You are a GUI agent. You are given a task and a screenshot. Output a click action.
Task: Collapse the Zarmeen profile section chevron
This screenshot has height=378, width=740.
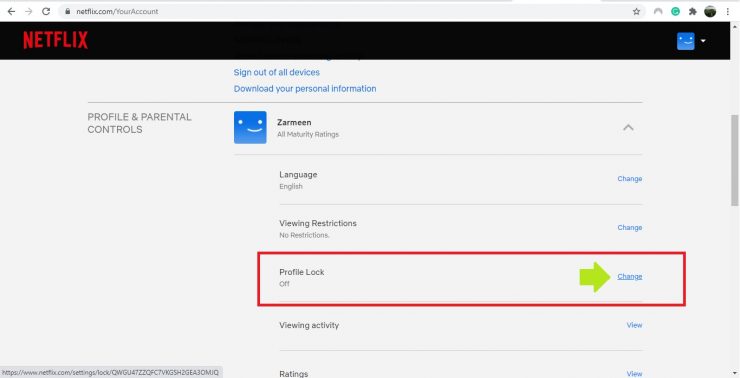click(628, 127)
